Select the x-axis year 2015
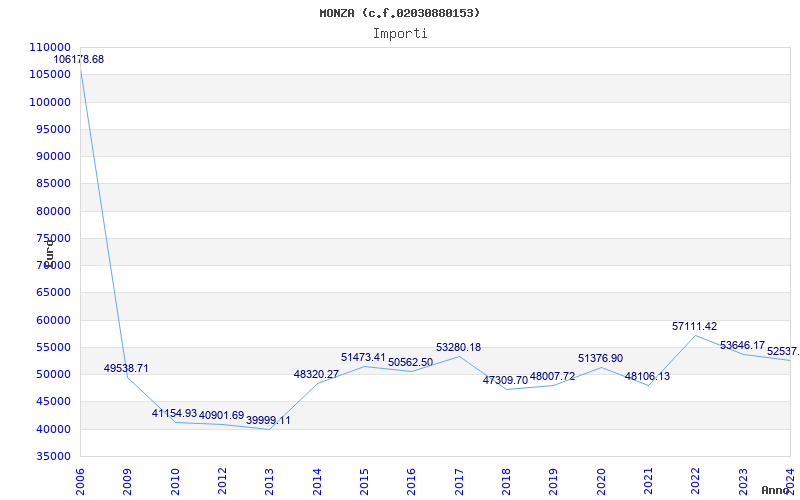Screen dimensions: 800x500 (x=364, y=482)
